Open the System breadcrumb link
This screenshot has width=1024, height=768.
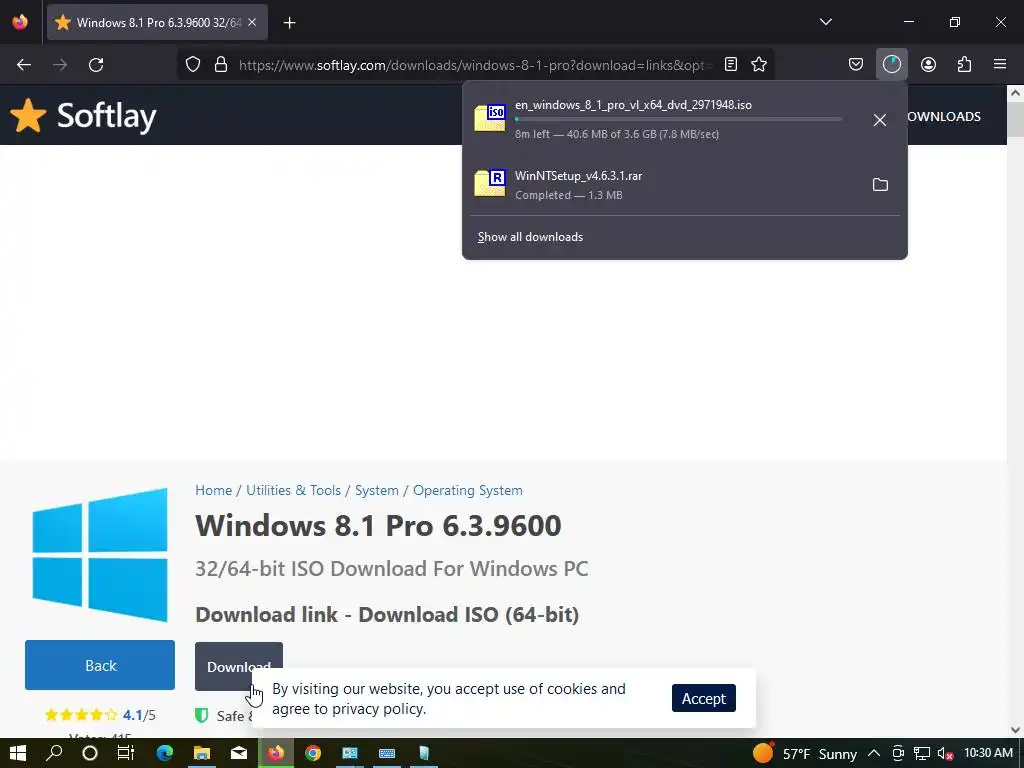pyautogui.click(x=377, y=490)
